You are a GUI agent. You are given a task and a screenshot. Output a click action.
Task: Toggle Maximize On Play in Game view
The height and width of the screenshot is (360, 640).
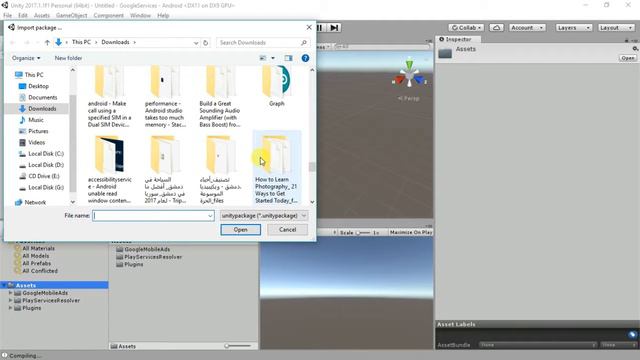[410, 232]
